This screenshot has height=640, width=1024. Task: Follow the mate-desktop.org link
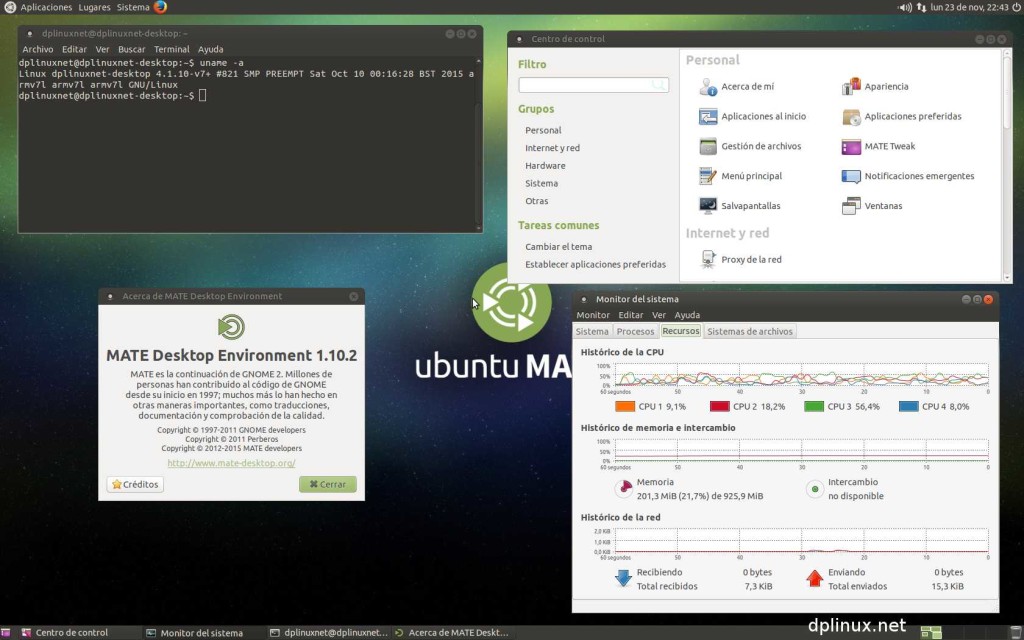[231, 463]
